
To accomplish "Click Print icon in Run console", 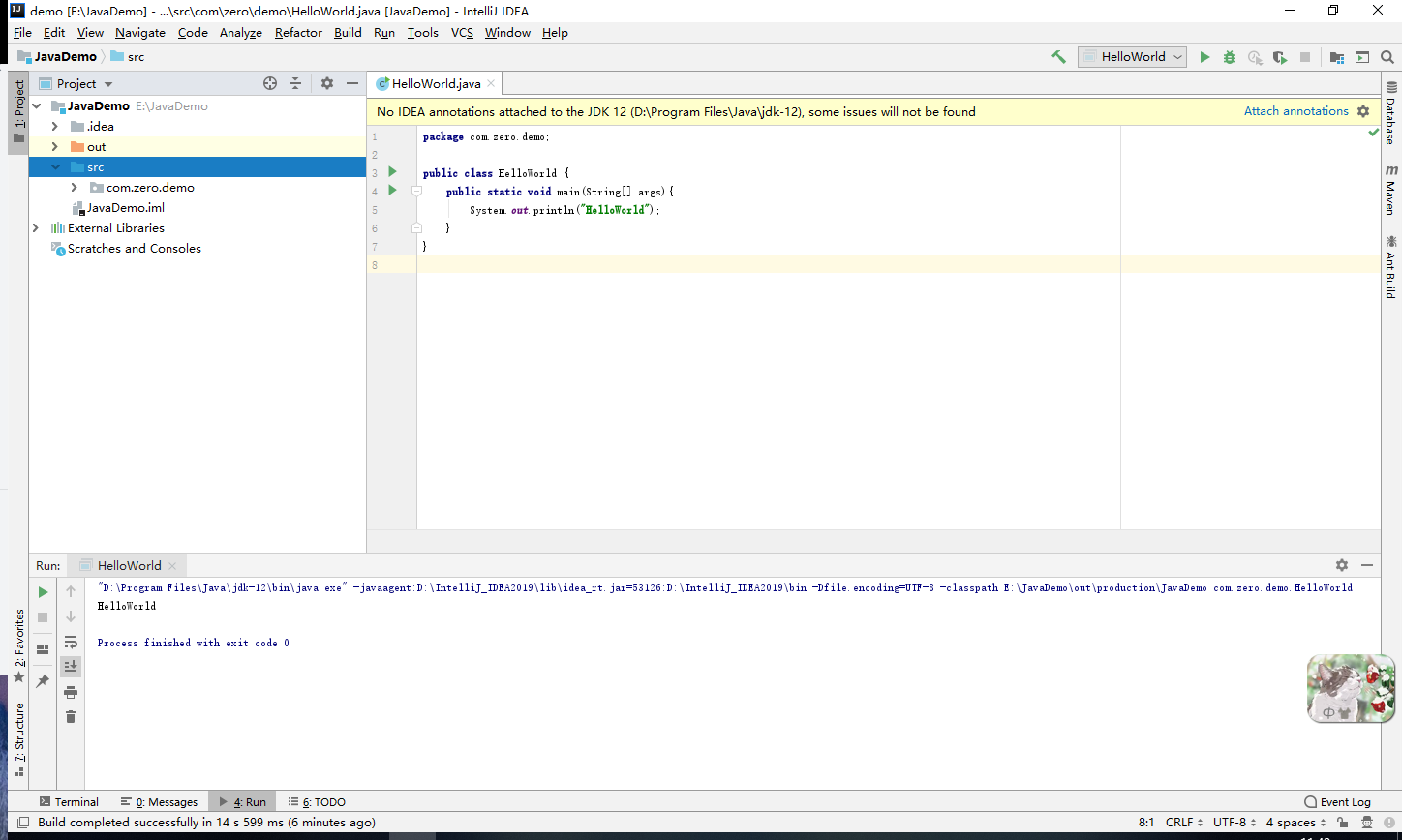I will pos(71,692).
